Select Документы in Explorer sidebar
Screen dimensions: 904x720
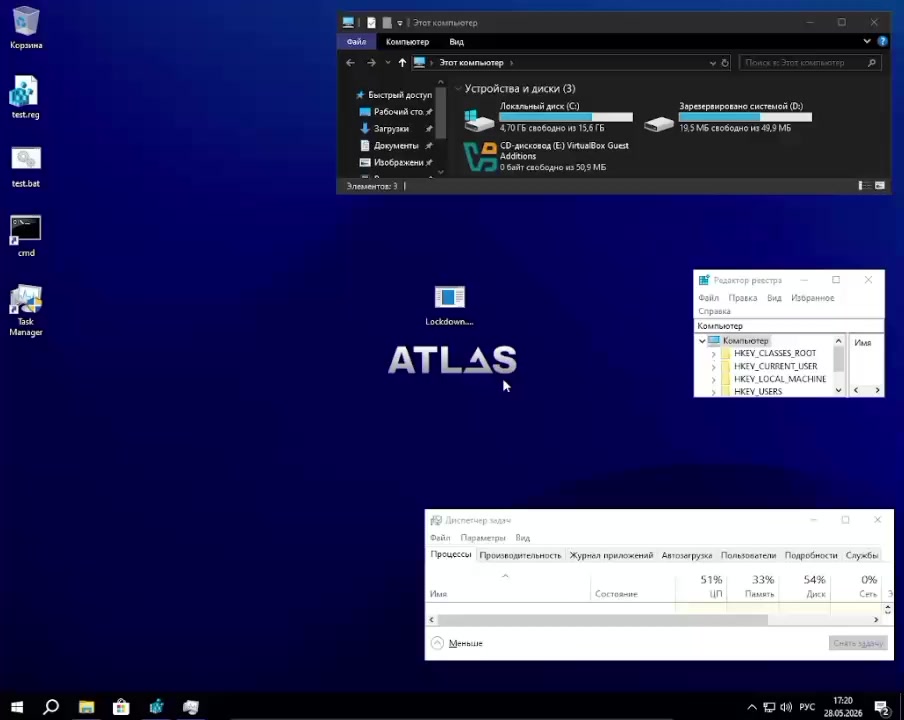(x=396, y=145)
